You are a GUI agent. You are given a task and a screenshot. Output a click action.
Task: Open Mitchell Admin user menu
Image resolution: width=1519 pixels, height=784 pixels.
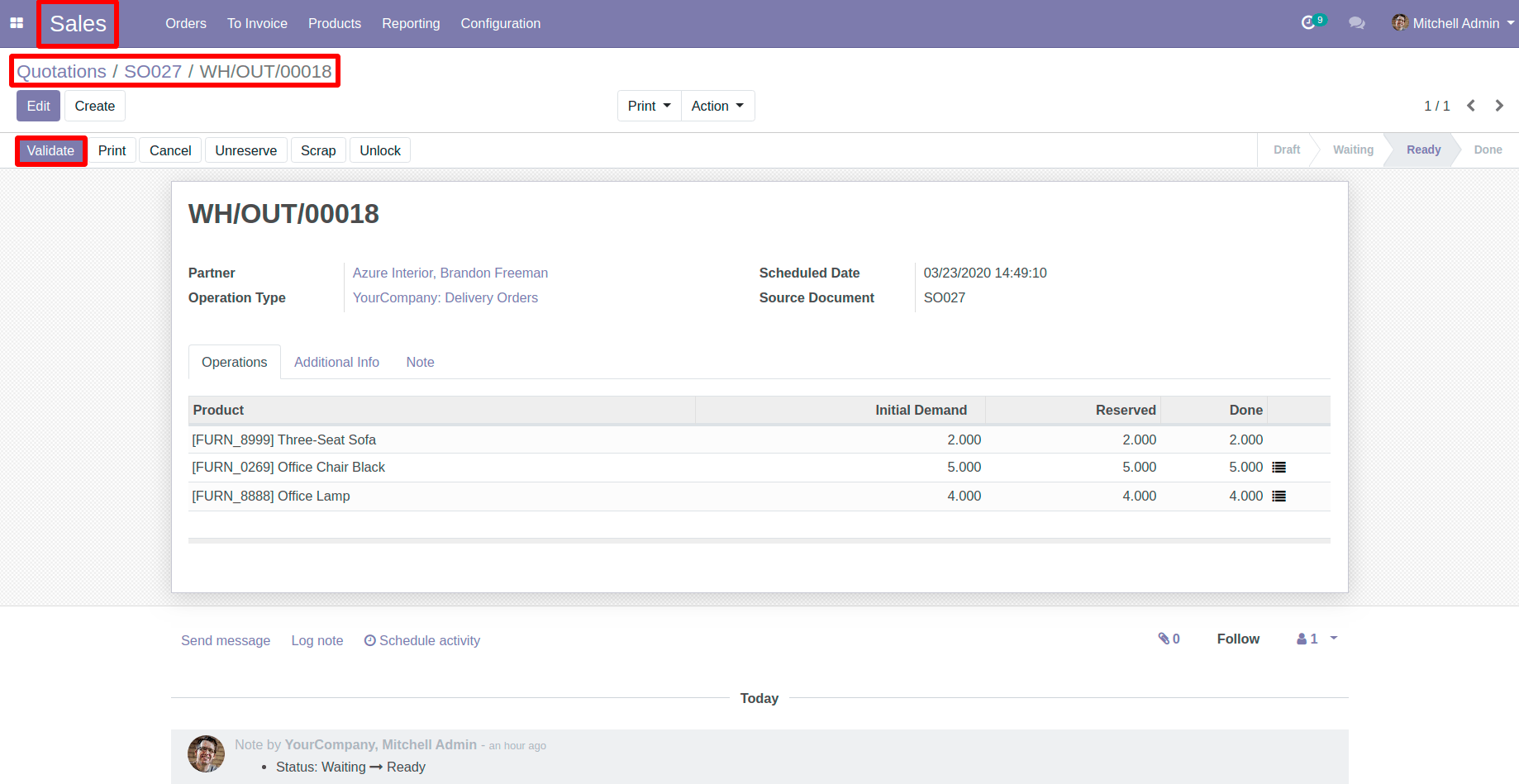tap(1453, 23)
